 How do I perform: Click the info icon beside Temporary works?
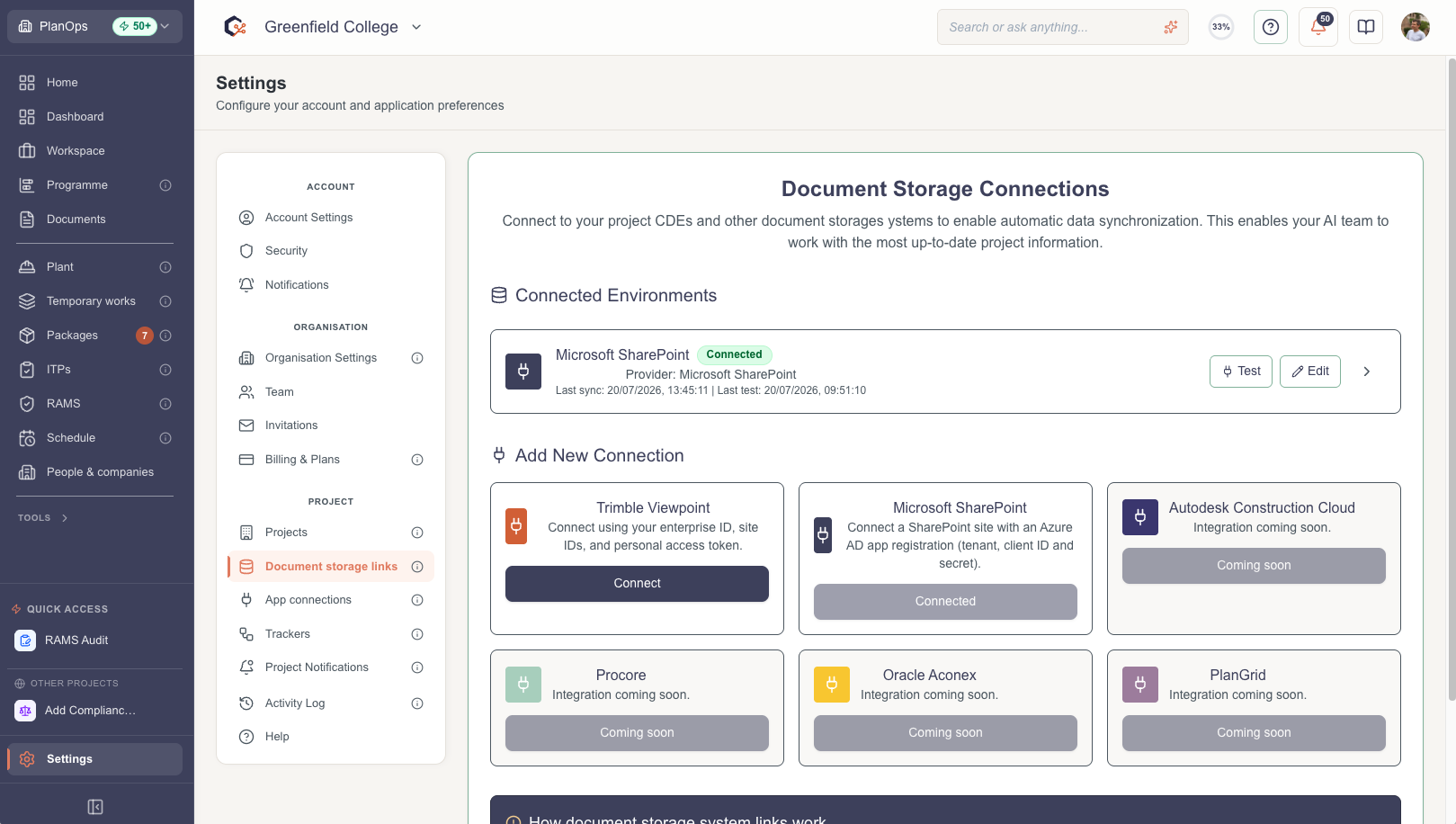click(165, 301)
